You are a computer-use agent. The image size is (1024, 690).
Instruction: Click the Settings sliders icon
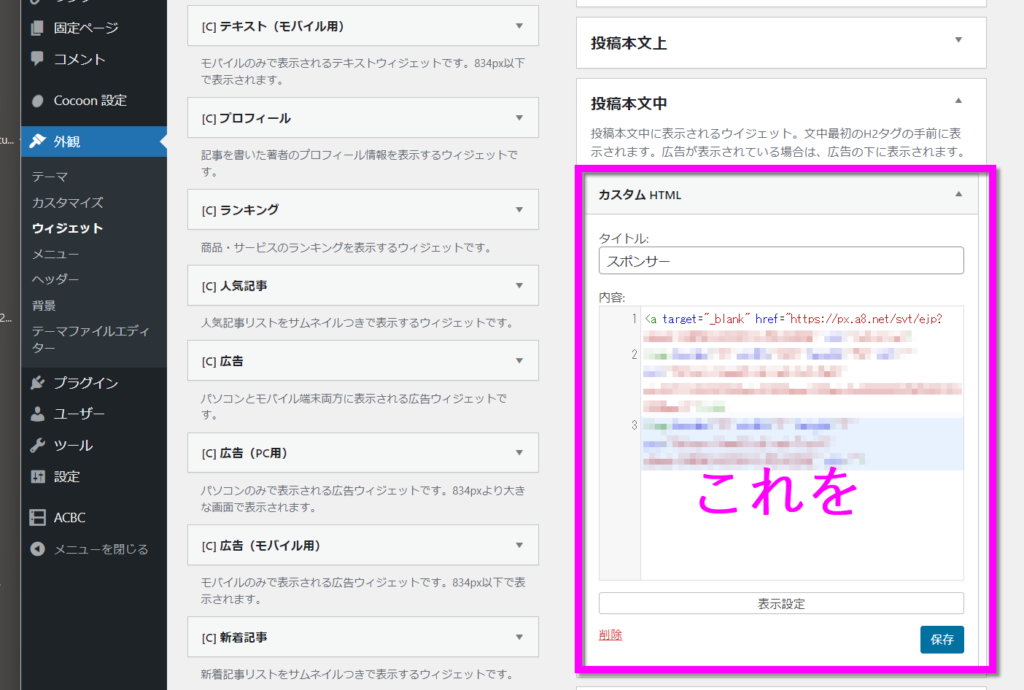click(x=38, y=477)
